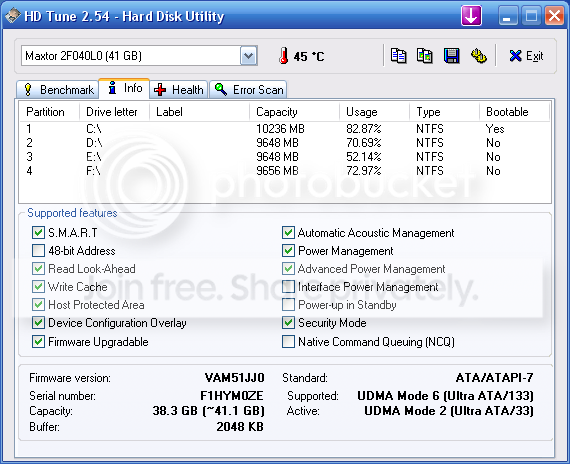Toggle the Host Protected Area checkbox
570x464 pixels.
[x=38, y=304]
